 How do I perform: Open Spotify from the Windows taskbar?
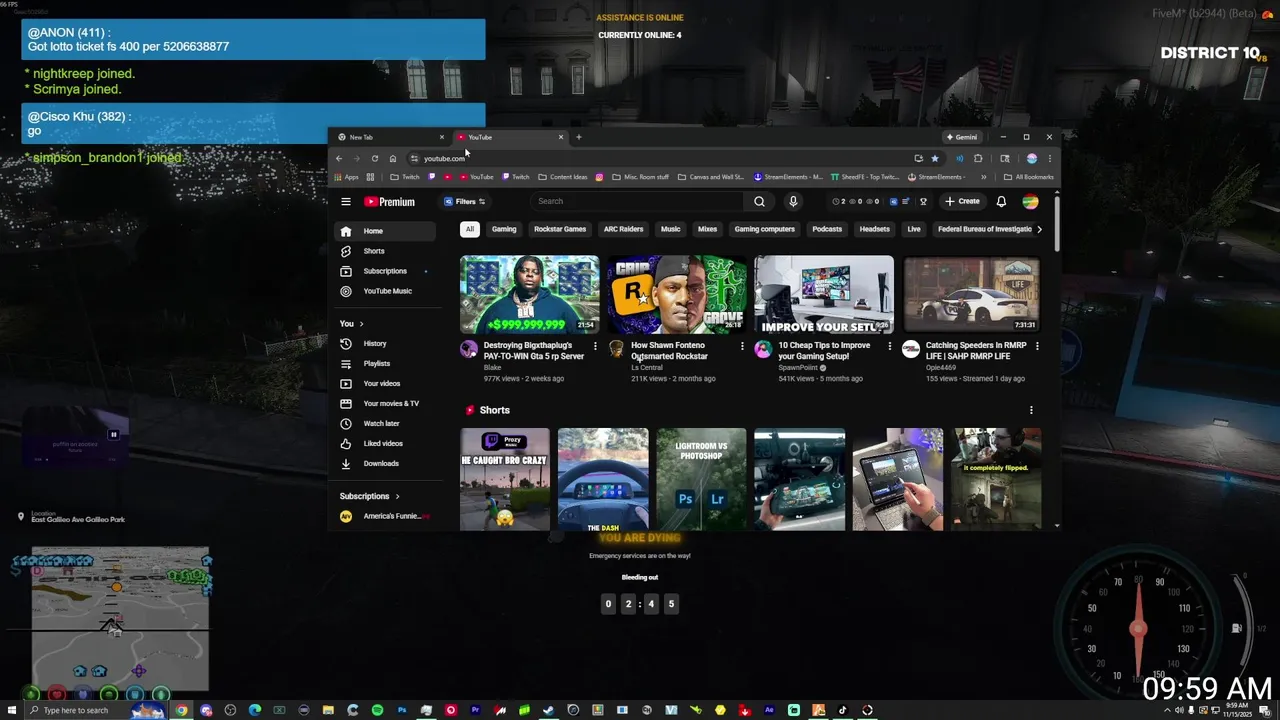point(377,710)
